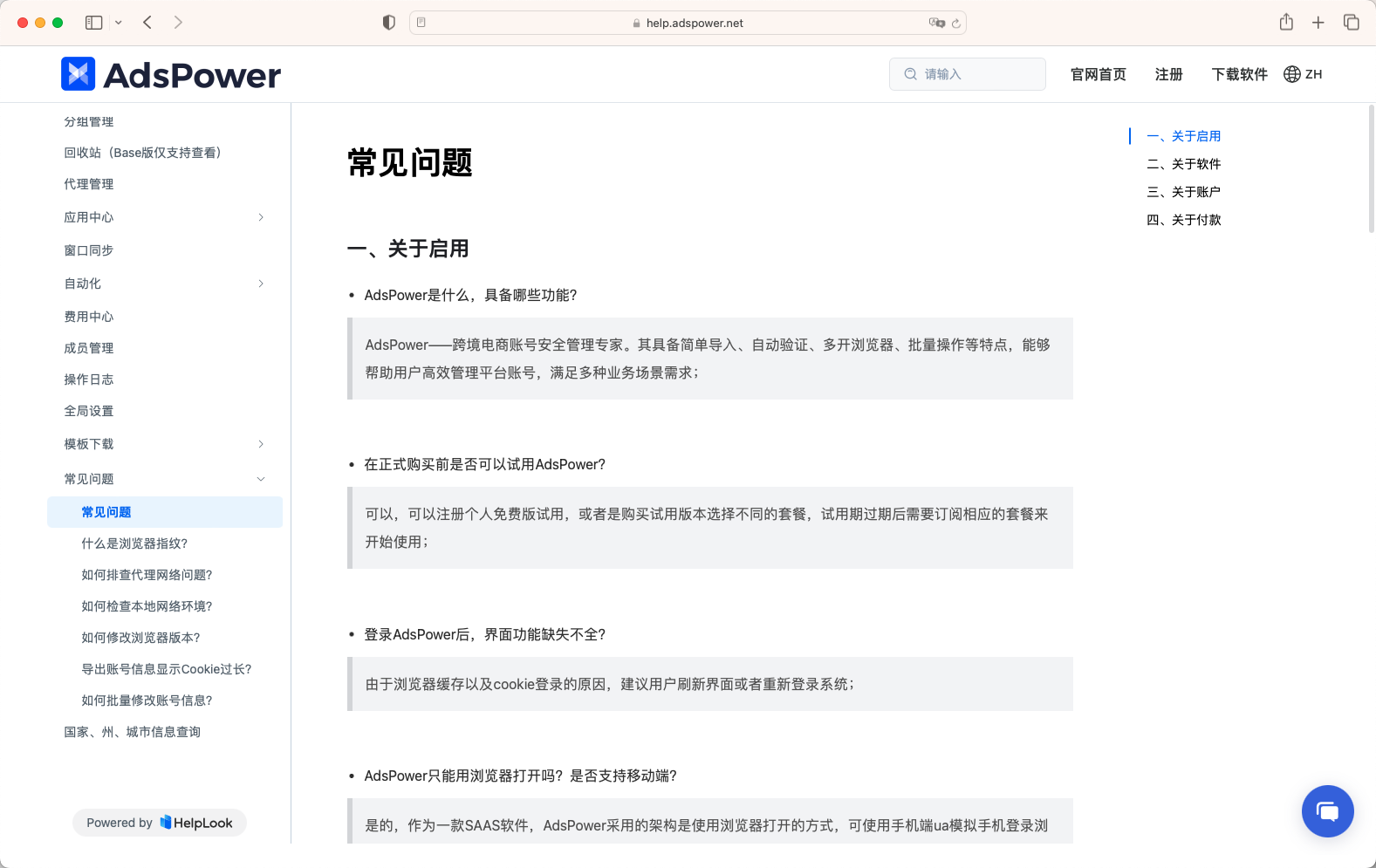Reload page using refresh icon

pyautogui.click(x=956, y=24)
